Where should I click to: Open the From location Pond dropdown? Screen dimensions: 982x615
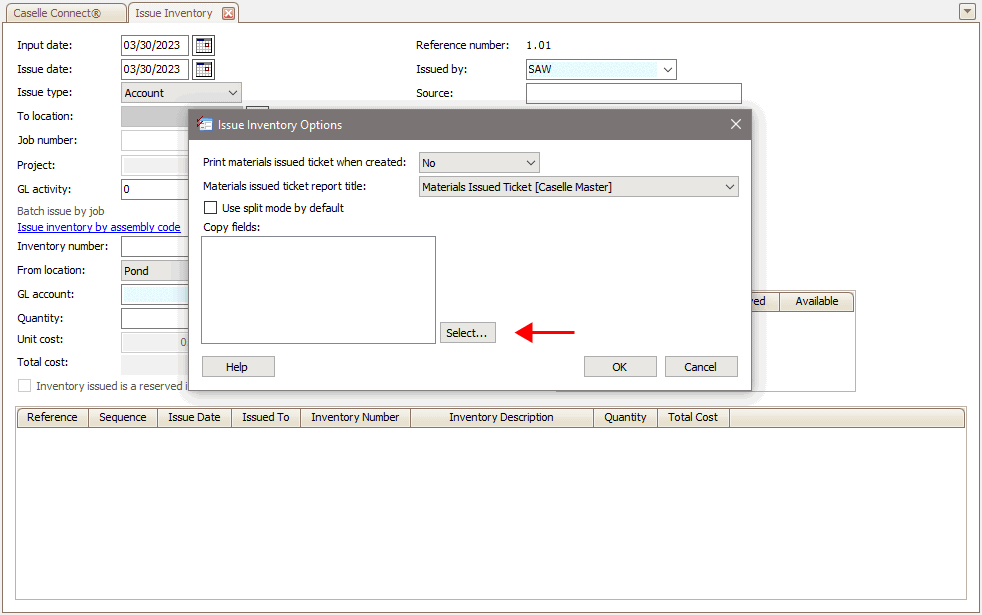[x=155, y=271]
